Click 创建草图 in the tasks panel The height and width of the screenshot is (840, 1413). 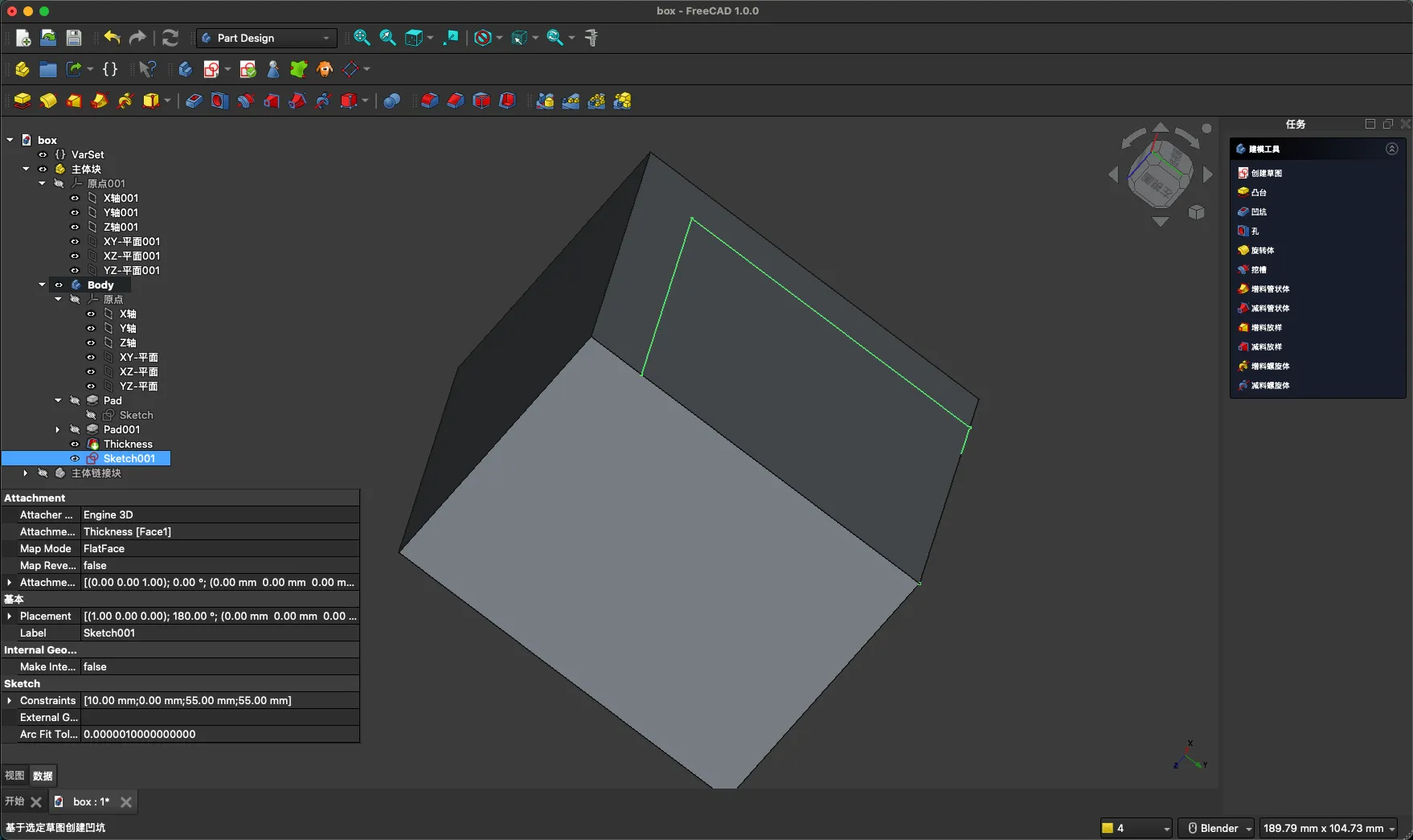pyautogui.click(x=1266, y=173)
